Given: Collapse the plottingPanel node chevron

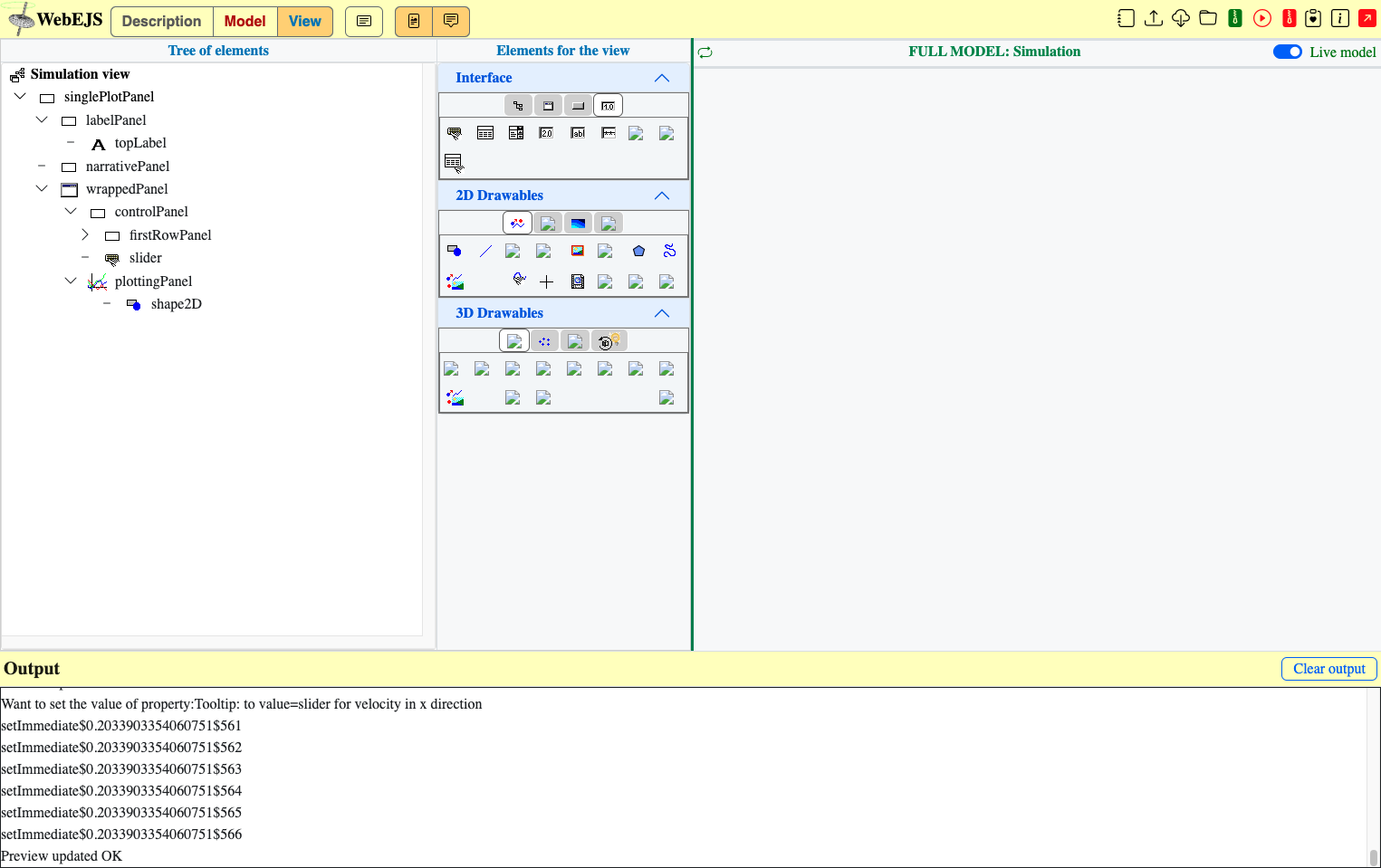Looking at the screenshot, I should 71,281.
